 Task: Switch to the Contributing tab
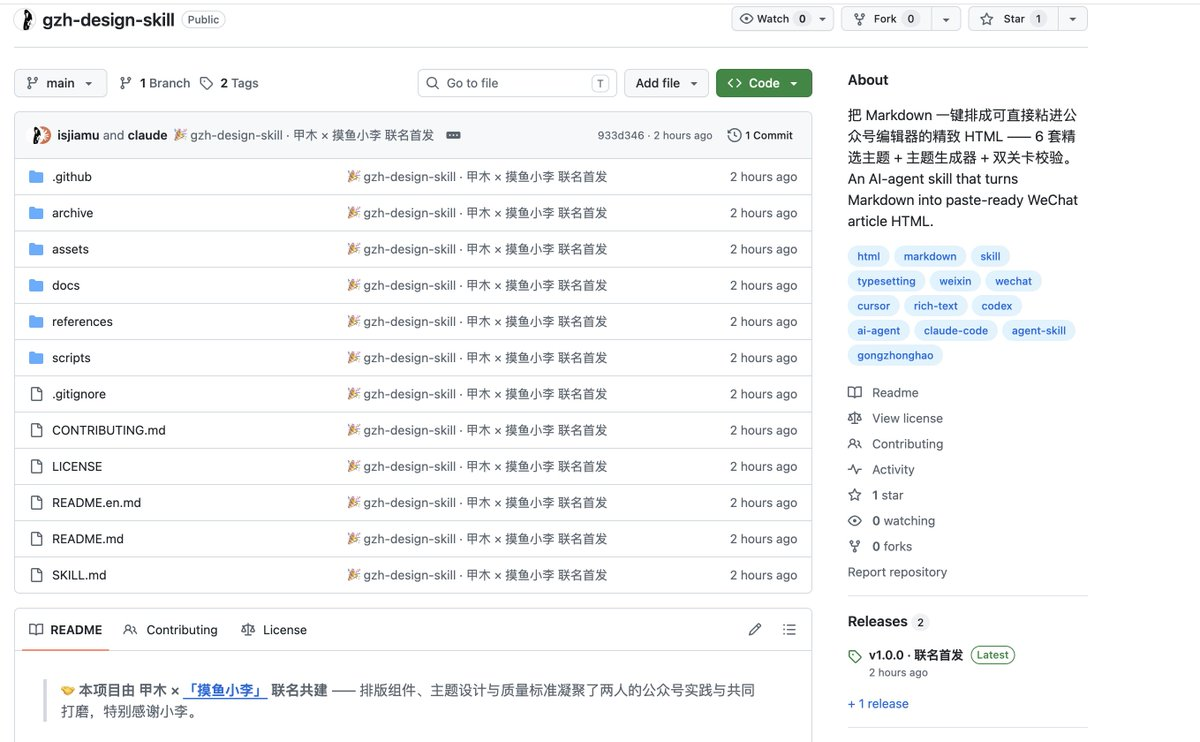[x=170, y=630]
